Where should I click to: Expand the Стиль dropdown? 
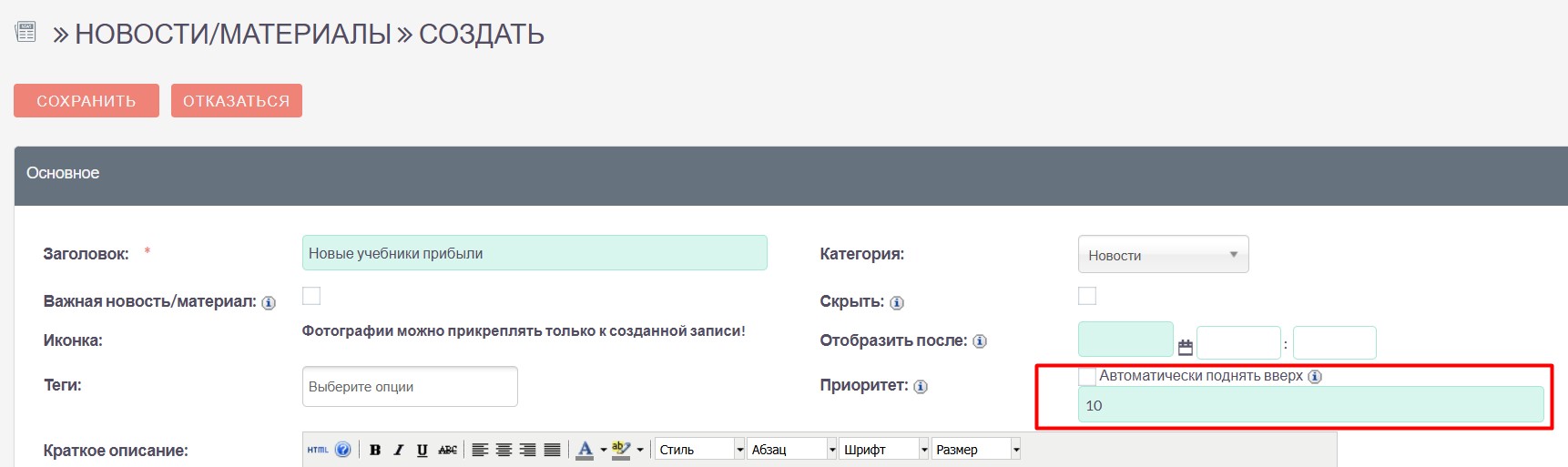[x=739, y=450]
